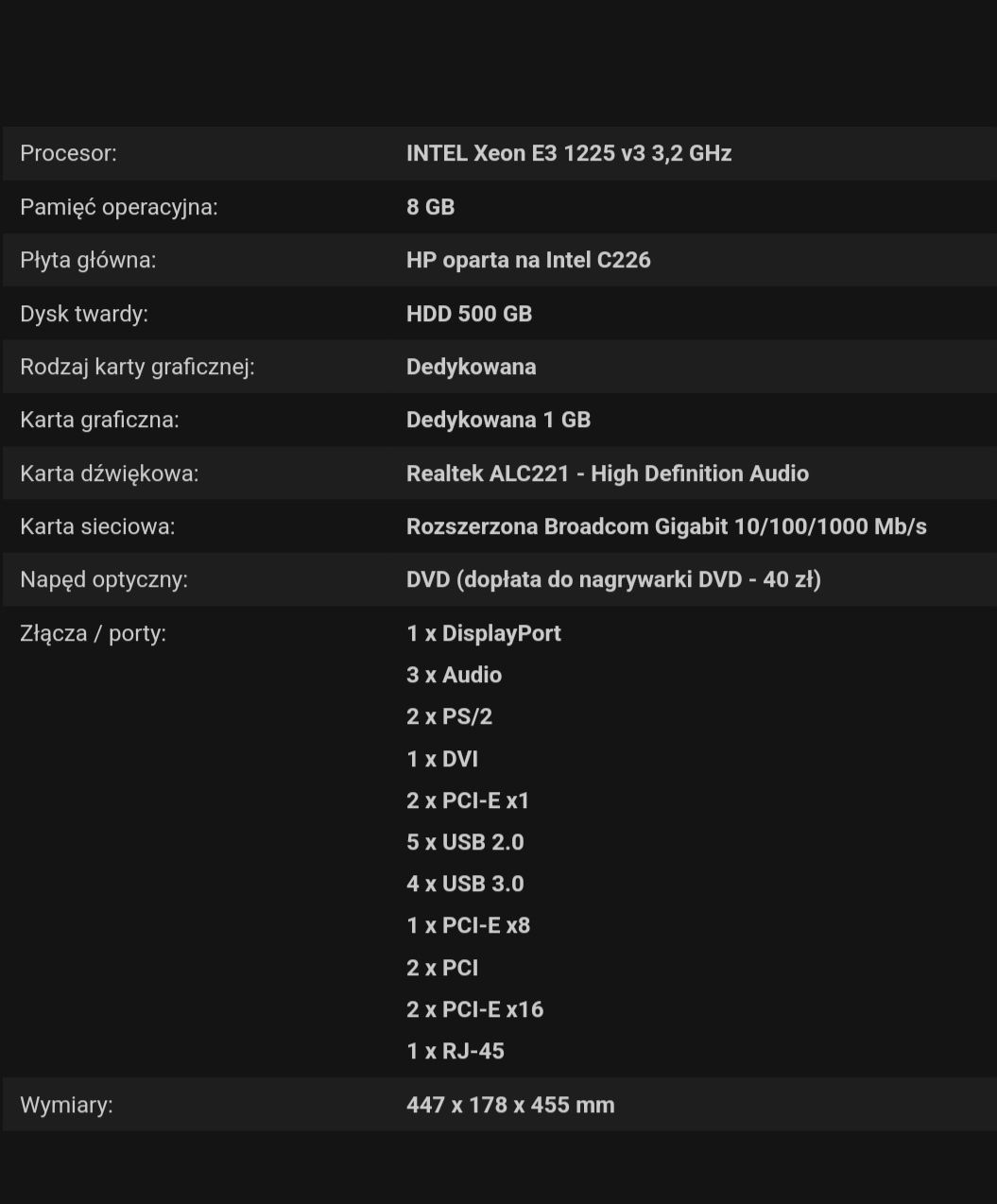Click the 8 GB memory value
This screenshot has height=1204, width=997.
pos(430,207)
